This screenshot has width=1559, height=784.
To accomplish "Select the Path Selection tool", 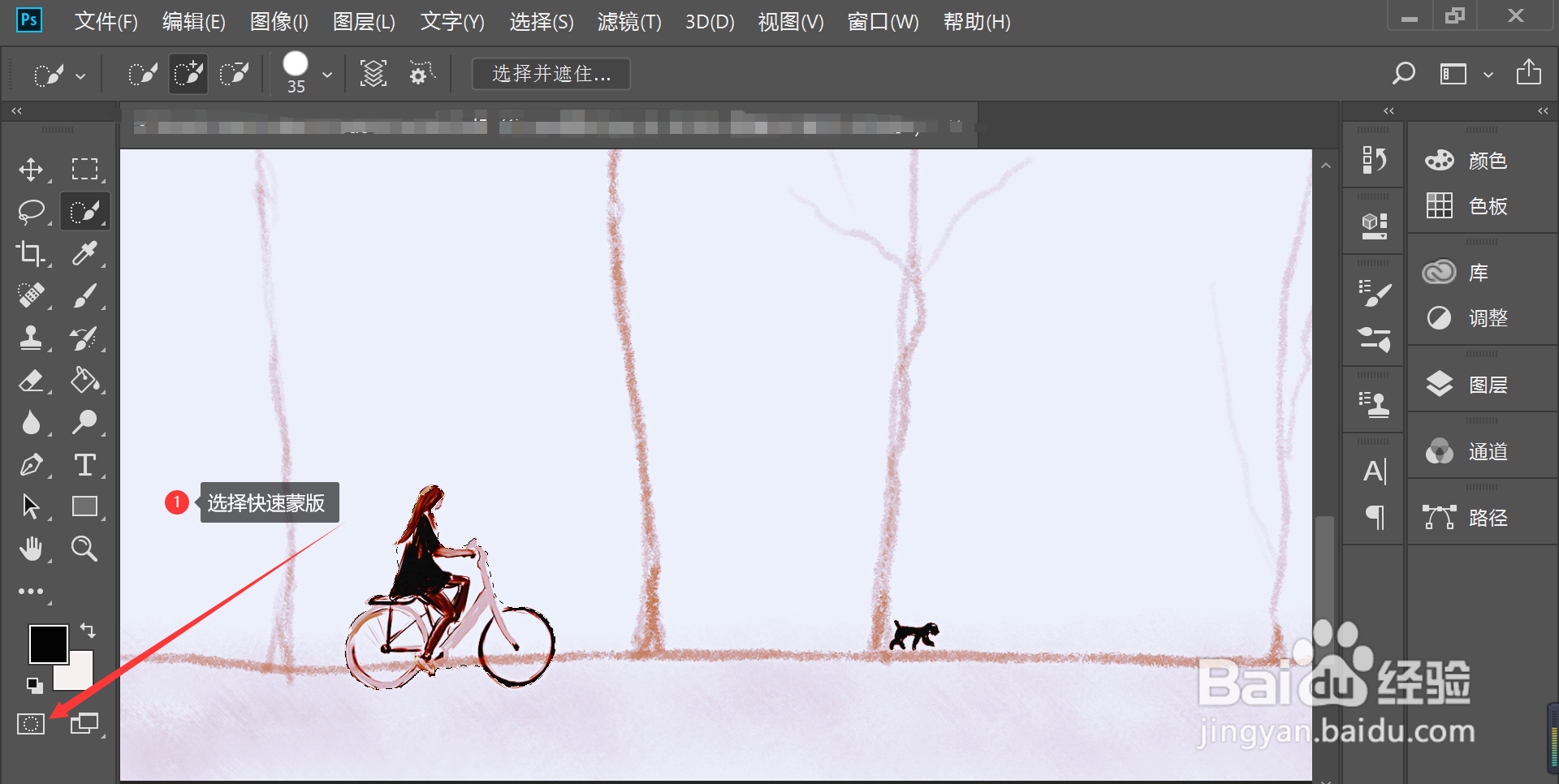I will 31,506.
